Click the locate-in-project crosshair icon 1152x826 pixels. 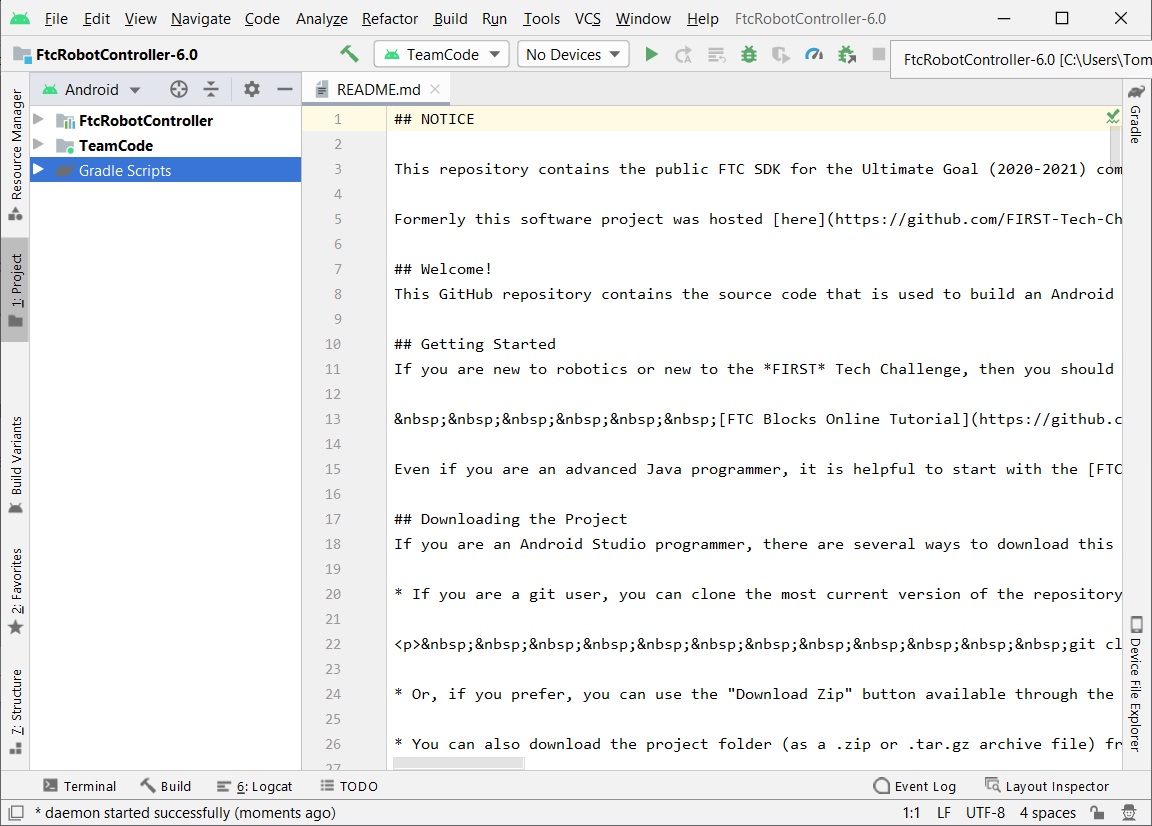179,89
